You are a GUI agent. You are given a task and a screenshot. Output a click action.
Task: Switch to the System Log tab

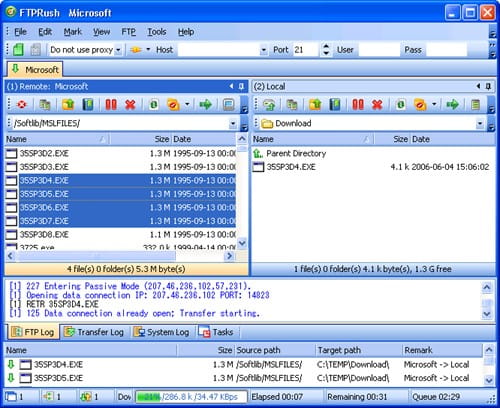point(161,332)
